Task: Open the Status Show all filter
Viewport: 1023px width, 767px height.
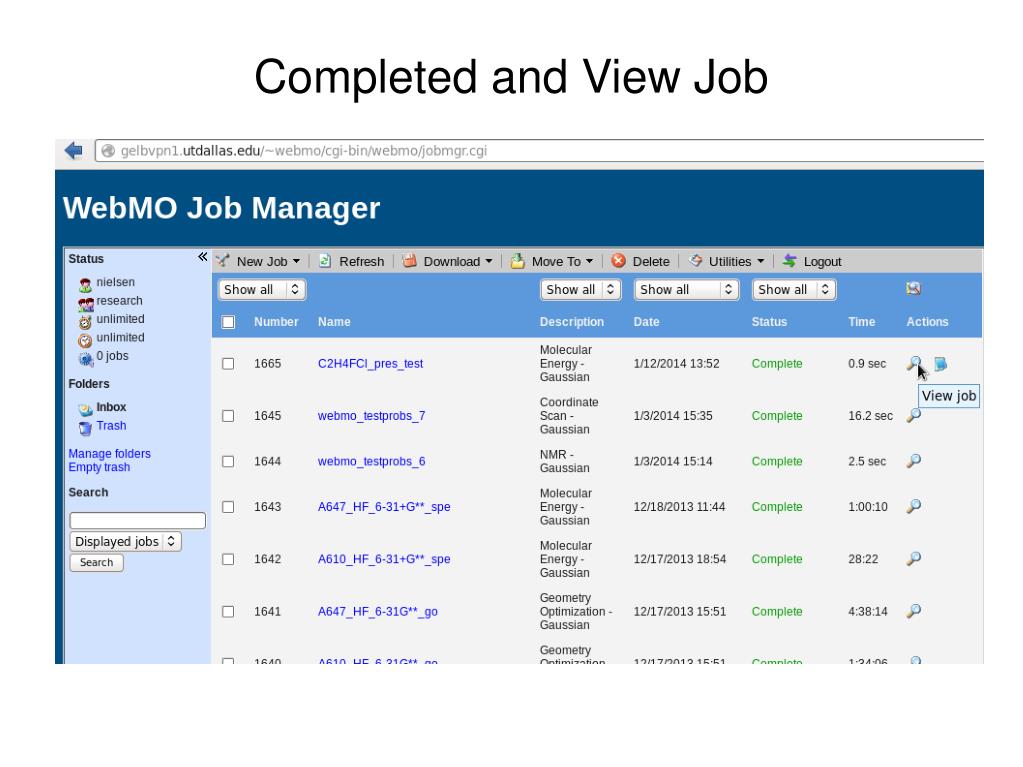Action: [794, 290]
